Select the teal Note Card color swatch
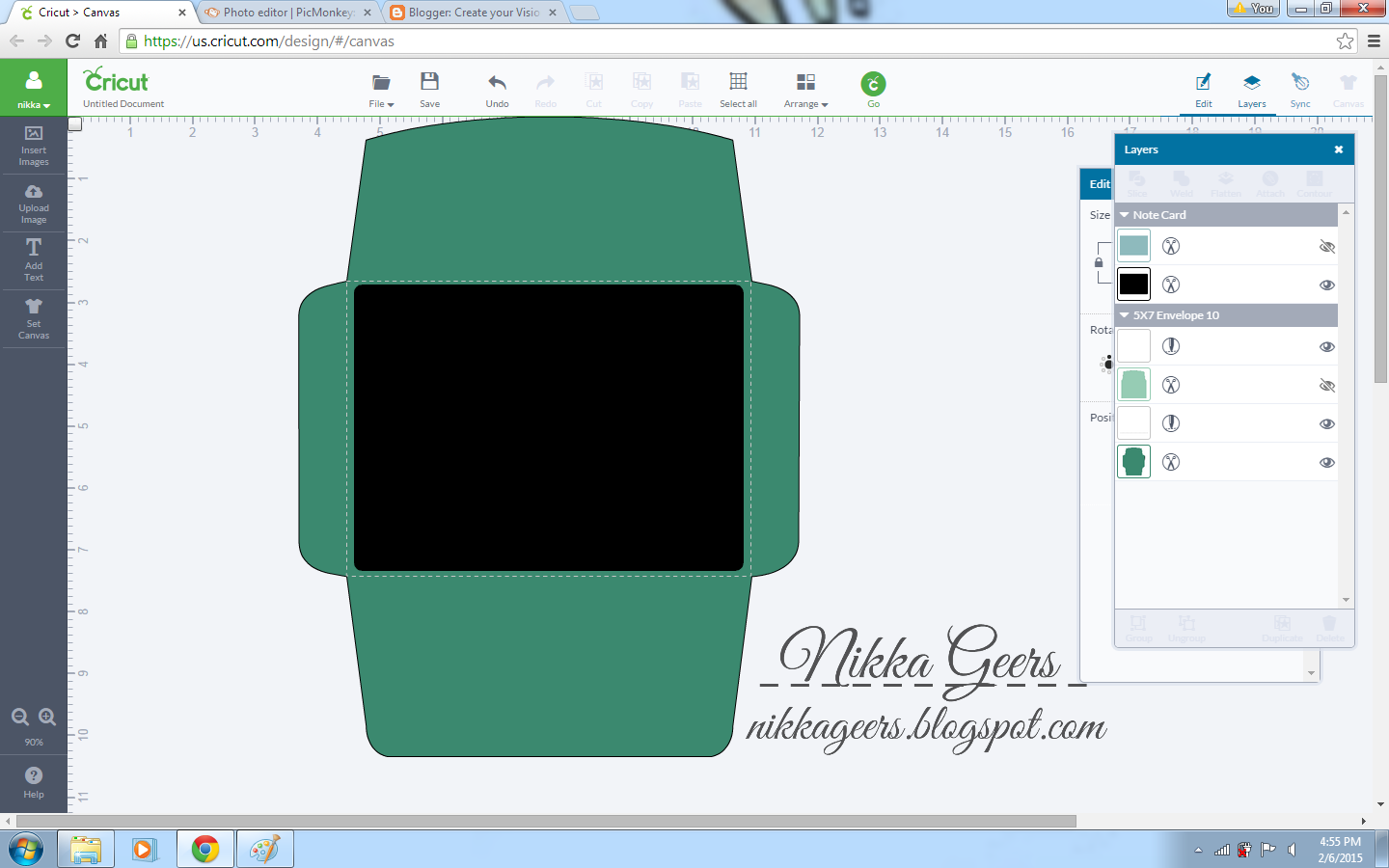The width and height of the screenshot is (1389, 868). tap(1133, 246)
